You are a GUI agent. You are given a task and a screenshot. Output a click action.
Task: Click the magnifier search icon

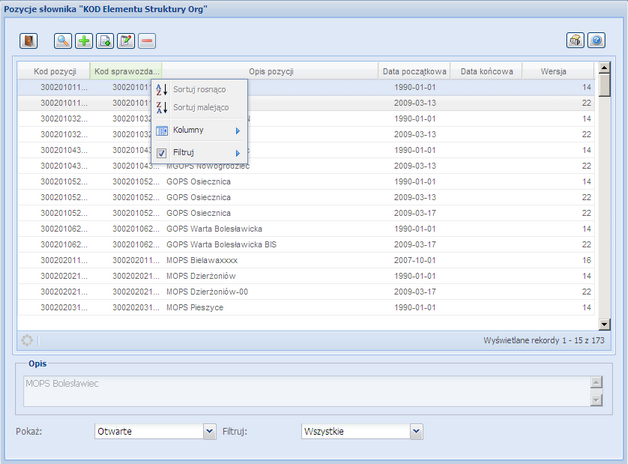tap(62, 41)
